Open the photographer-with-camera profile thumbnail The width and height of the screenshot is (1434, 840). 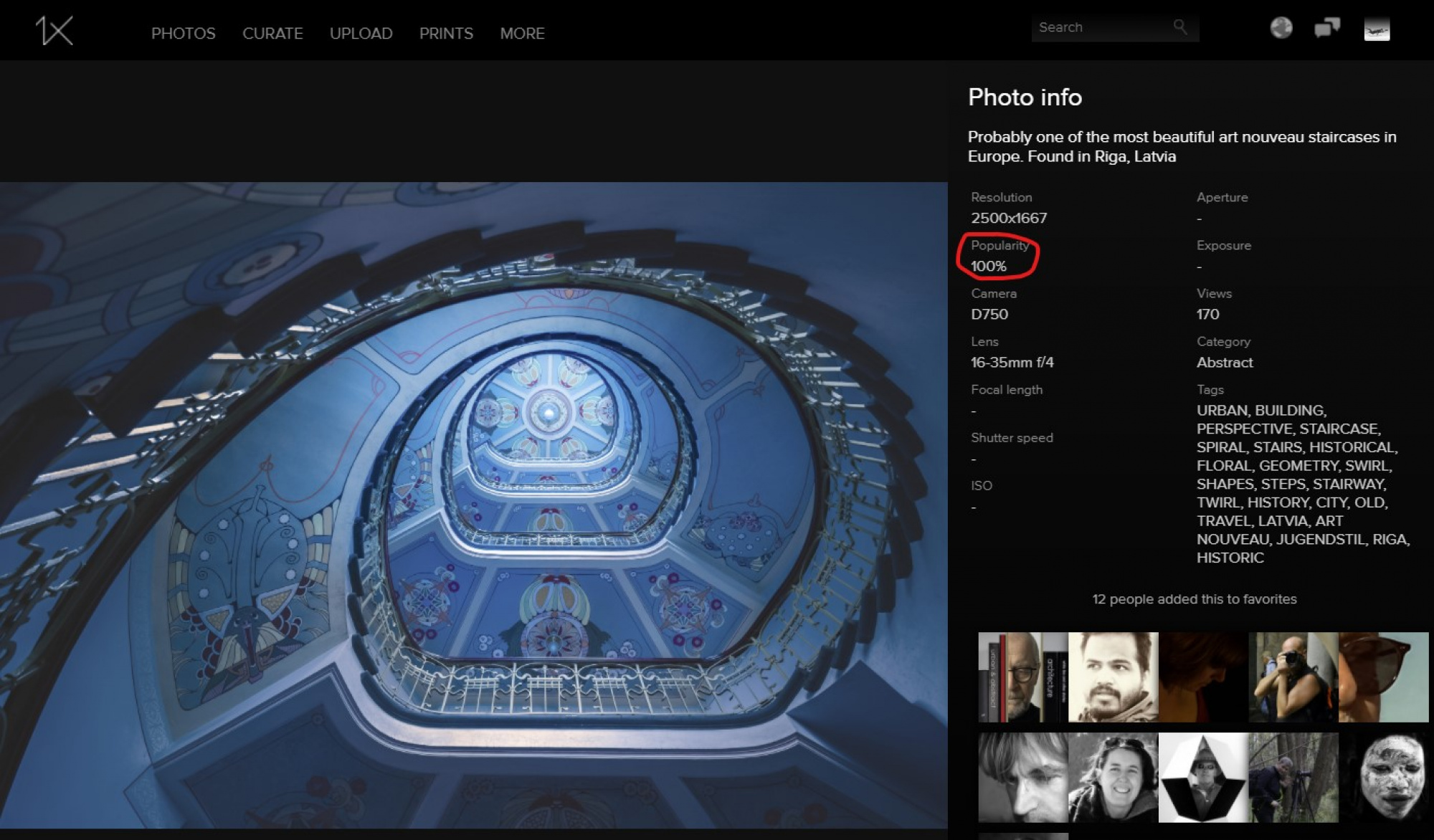[1293, 677]
